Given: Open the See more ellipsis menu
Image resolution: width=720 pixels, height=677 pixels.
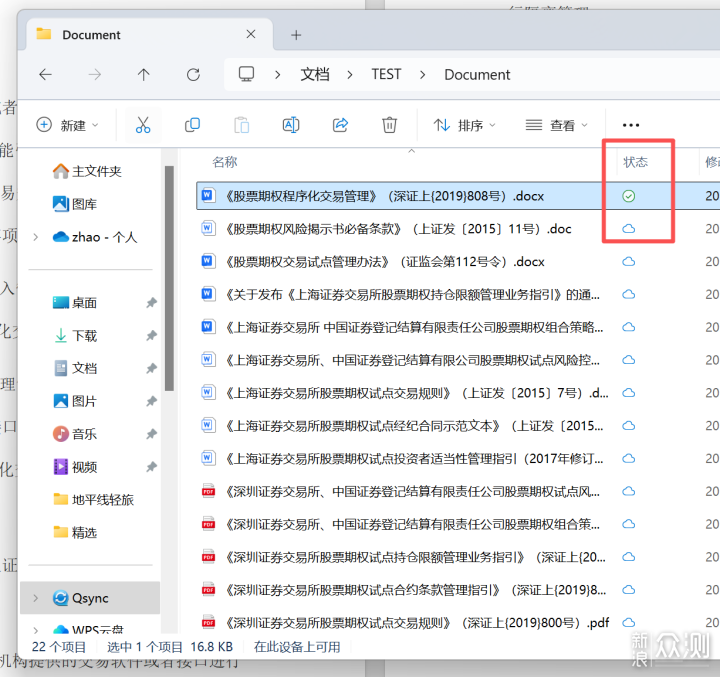Looking at the screenshot, I should point(630,125).
